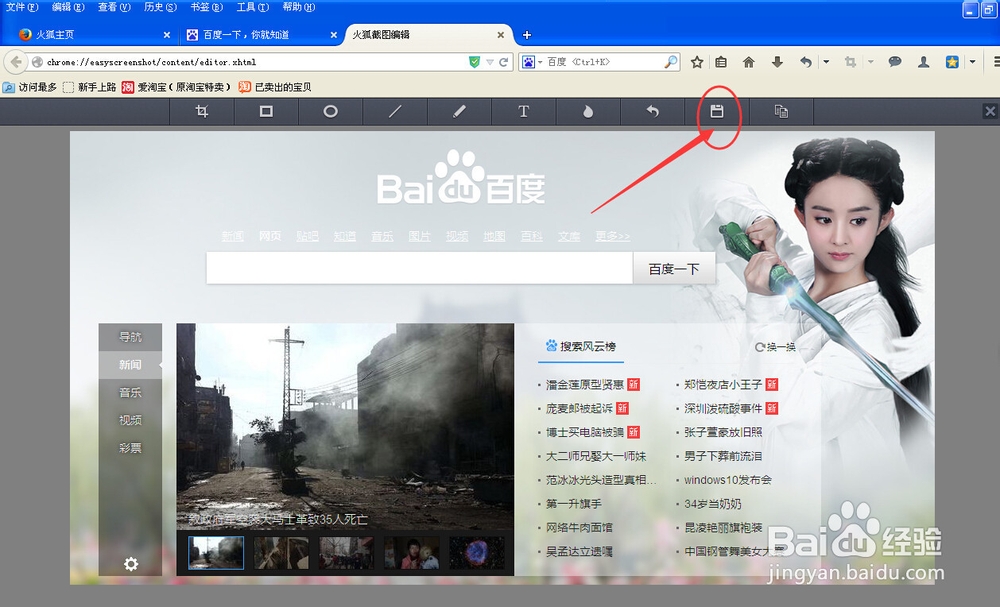Open the search engine selector dropdown
This screenshot has width=1000, height=607.
point(531,62)
